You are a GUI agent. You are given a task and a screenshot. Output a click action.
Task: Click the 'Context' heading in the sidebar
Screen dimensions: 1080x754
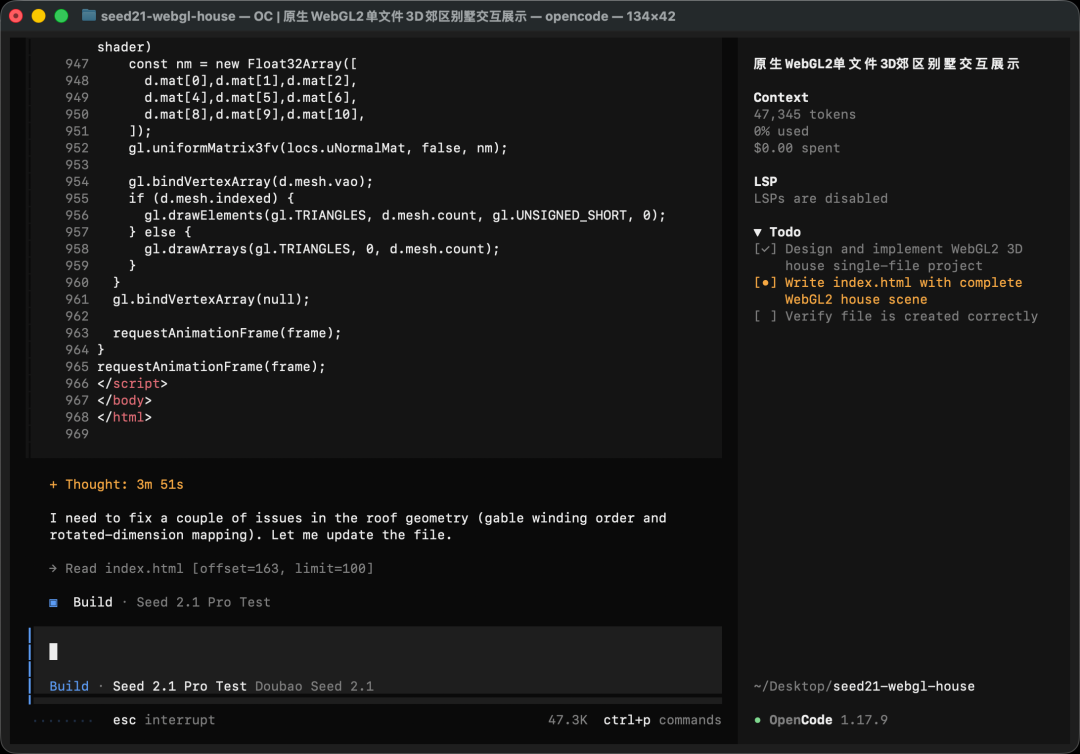(780, 98)
